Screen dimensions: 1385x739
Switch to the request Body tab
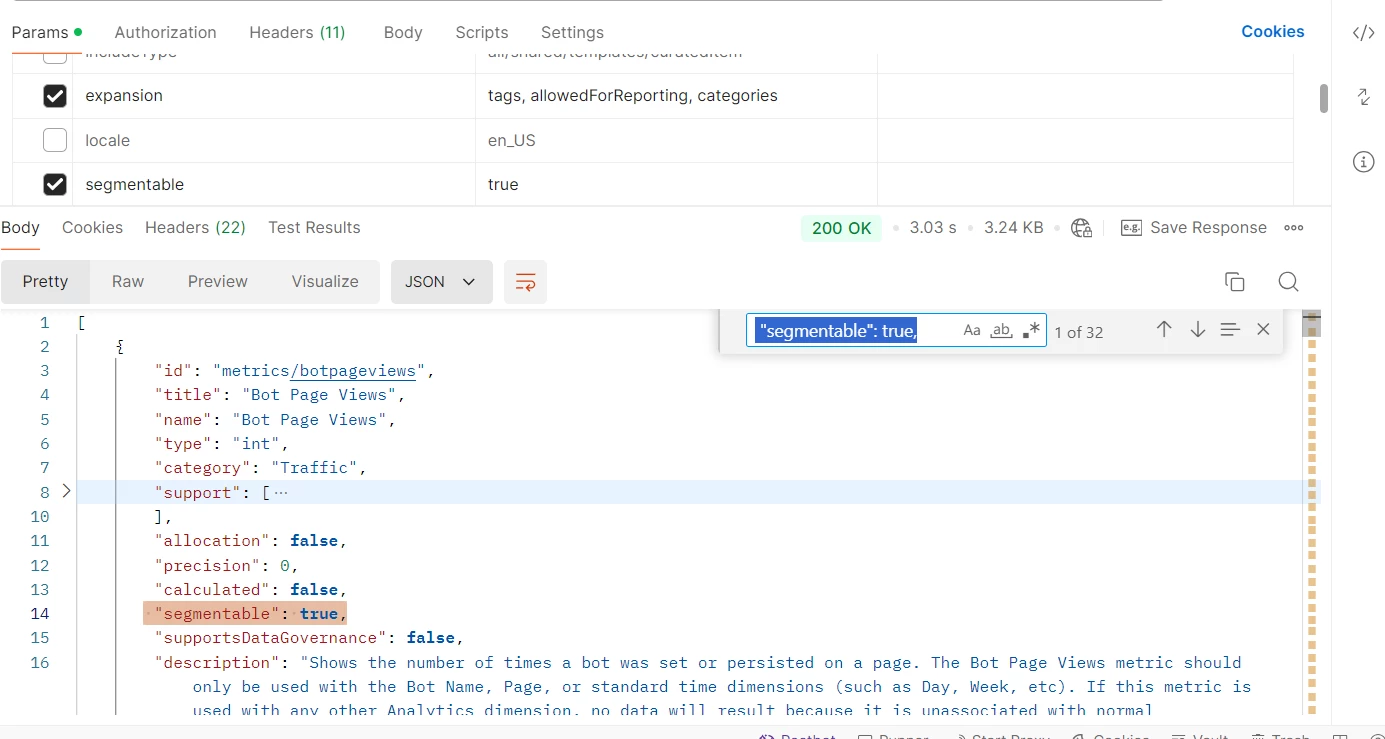point(403,32)
